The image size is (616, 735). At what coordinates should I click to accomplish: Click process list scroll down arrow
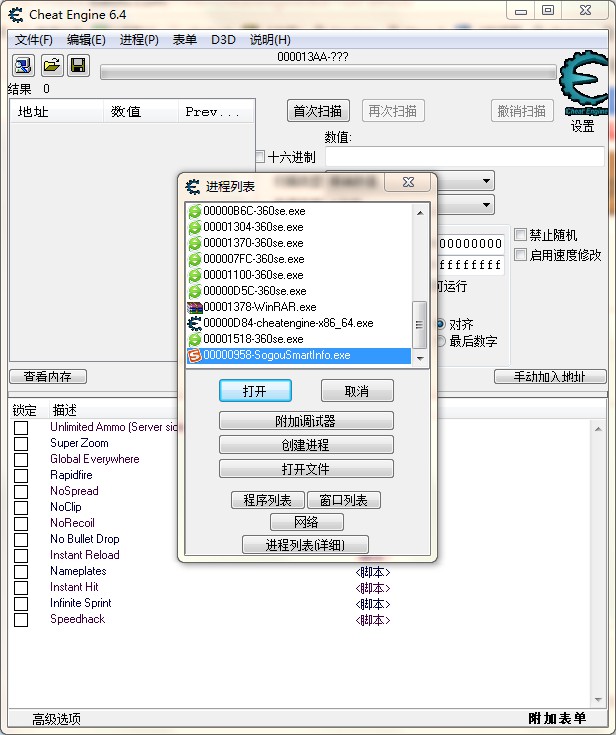(x=420, y=359)
